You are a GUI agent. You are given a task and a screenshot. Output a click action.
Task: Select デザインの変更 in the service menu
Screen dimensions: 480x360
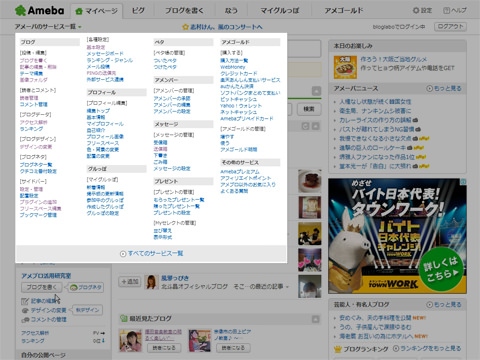pos(36,147)
